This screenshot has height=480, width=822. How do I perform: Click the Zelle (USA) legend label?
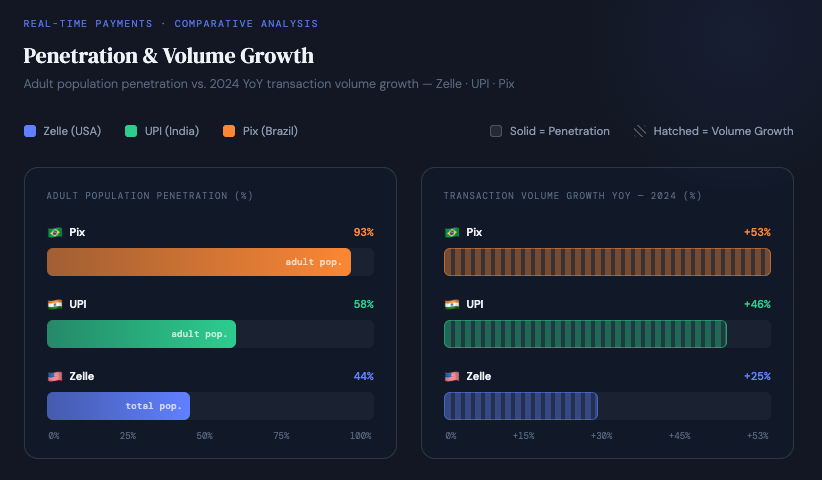[x=72, y=131]
